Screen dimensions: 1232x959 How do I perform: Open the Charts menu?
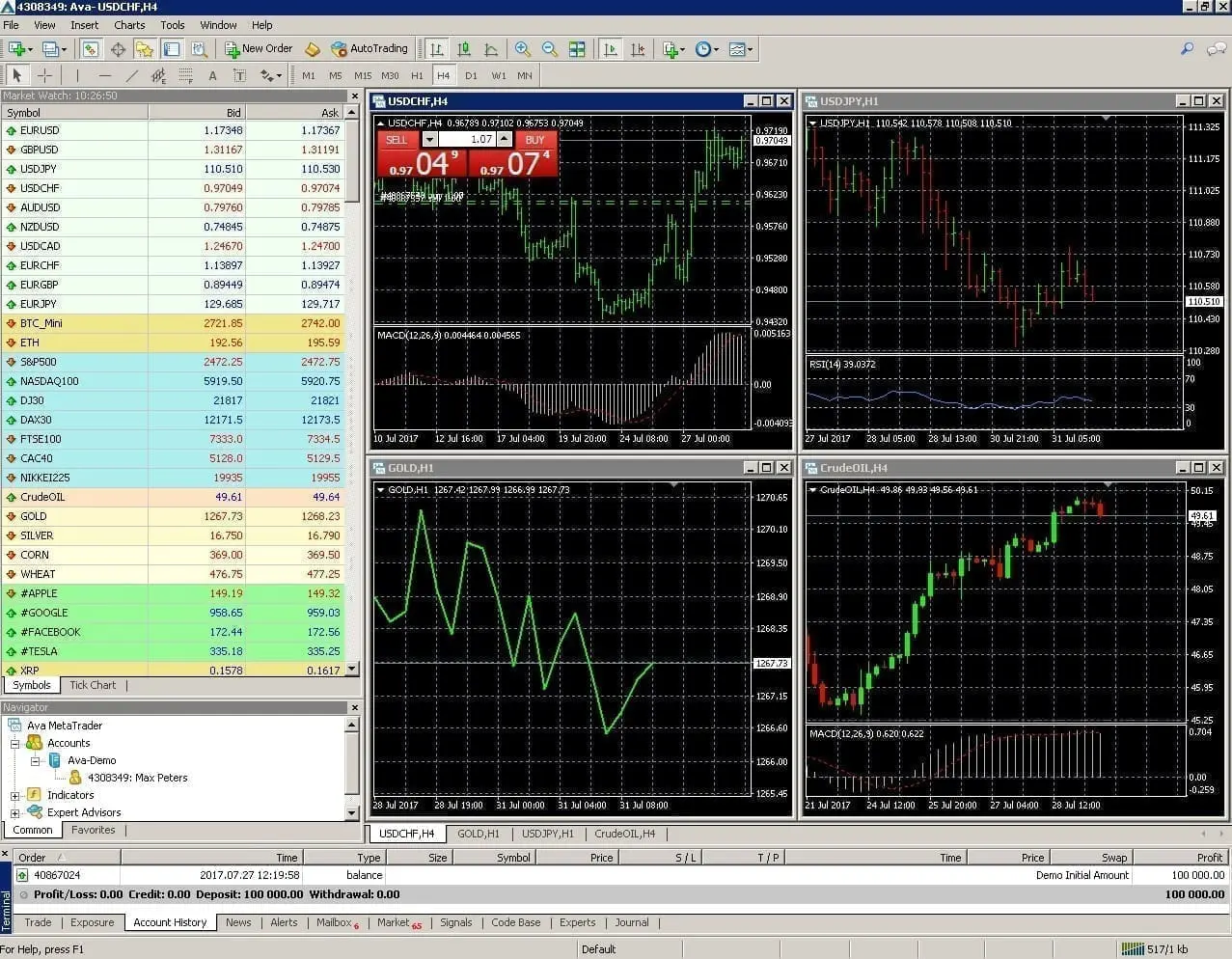click(x=128, y=25)
